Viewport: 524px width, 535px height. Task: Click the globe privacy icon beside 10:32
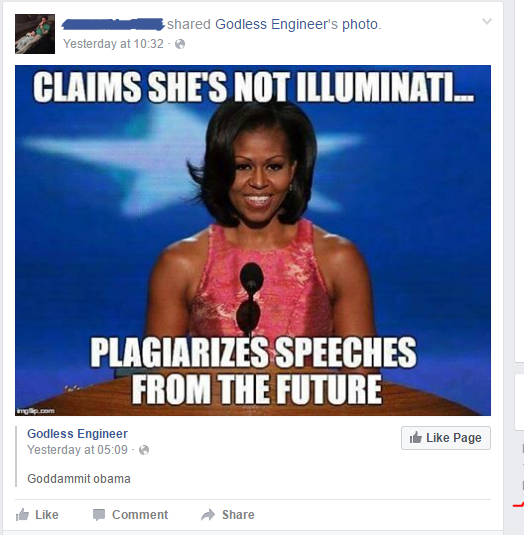tap(180, 44)
